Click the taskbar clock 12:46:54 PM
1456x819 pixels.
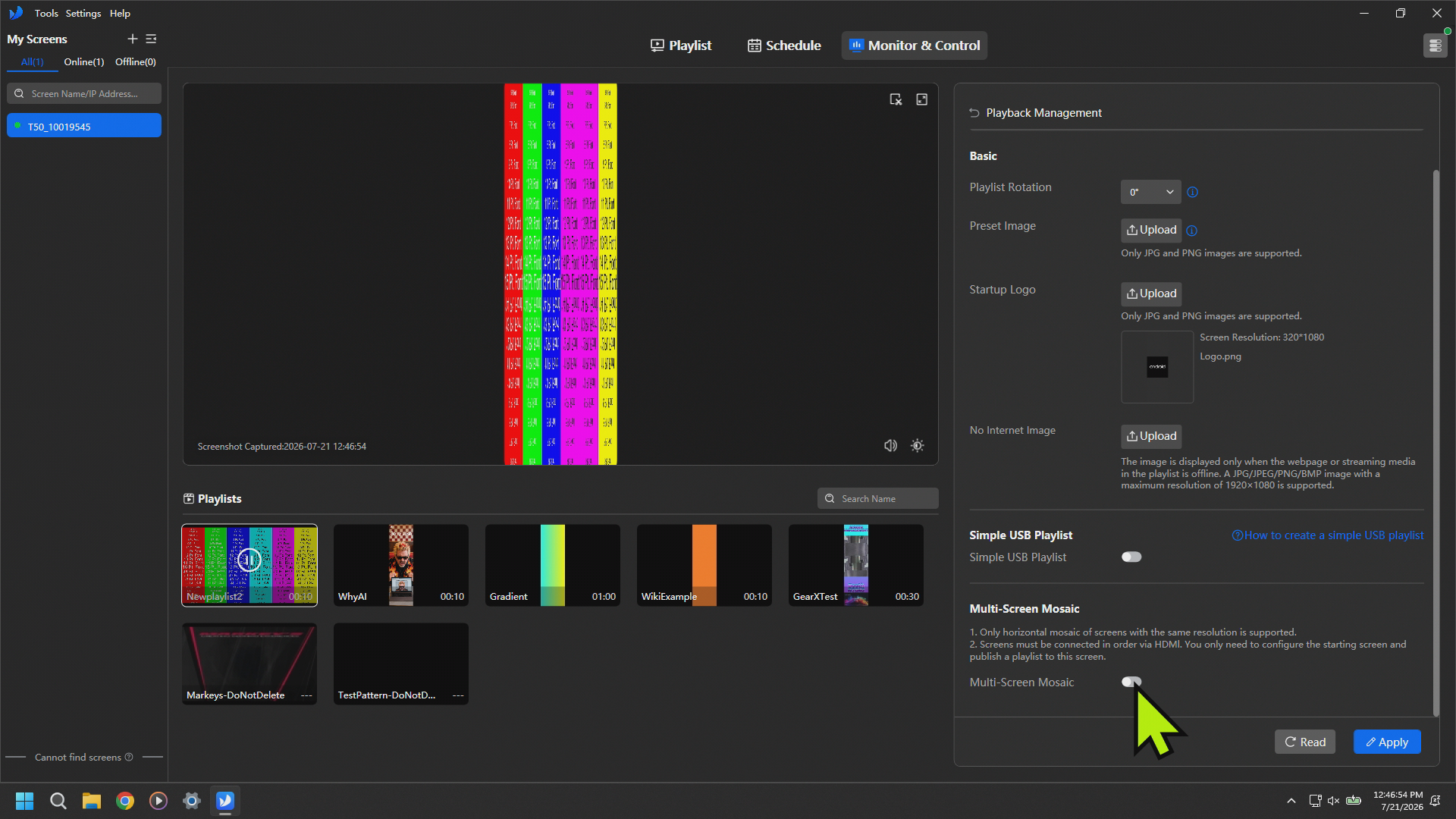tap(1398, 795)
